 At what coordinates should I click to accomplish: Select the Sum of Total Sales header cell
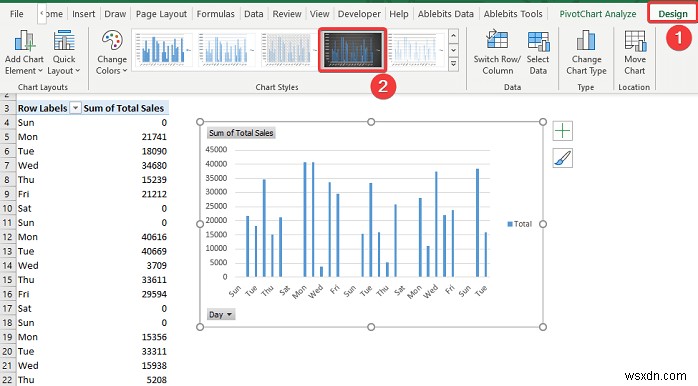(126, 108)
